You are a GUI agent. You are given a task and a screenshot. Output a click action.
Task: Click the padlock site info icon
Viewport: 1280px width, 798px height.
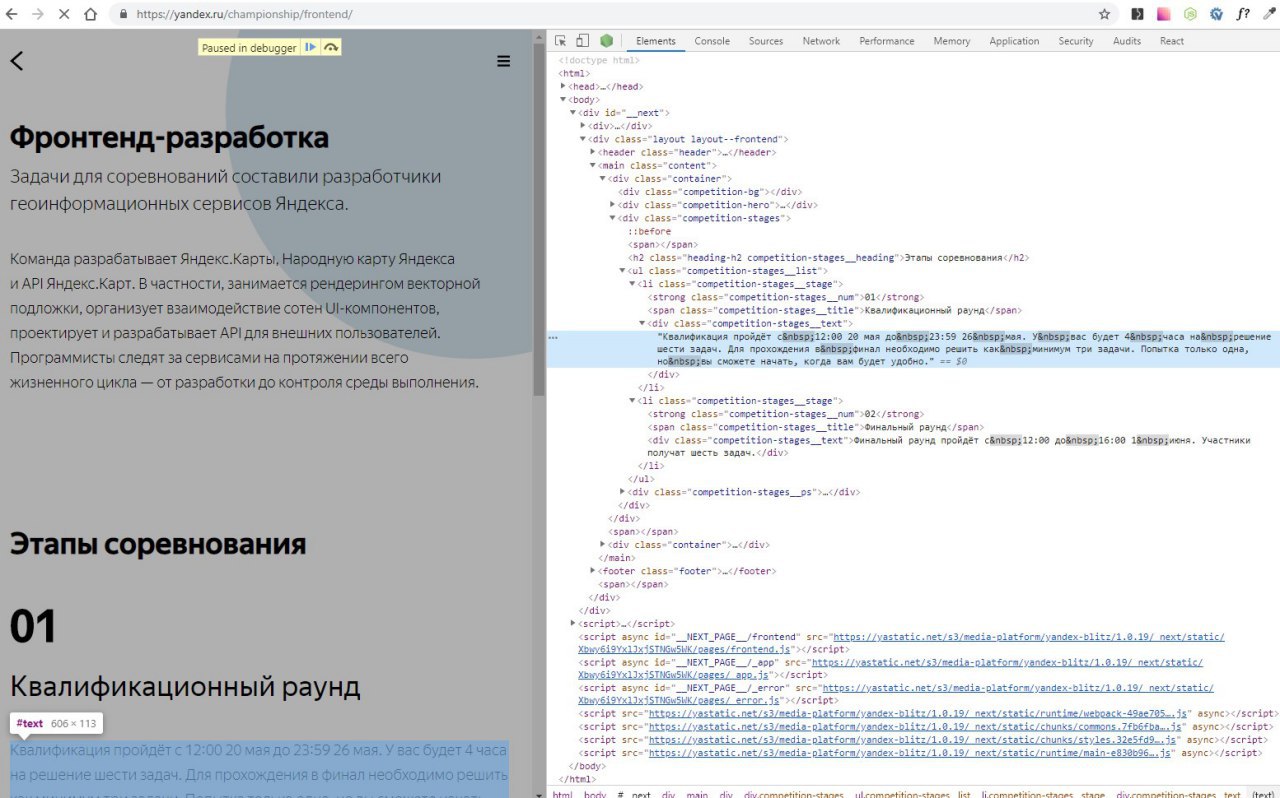[x=123, y=15]
